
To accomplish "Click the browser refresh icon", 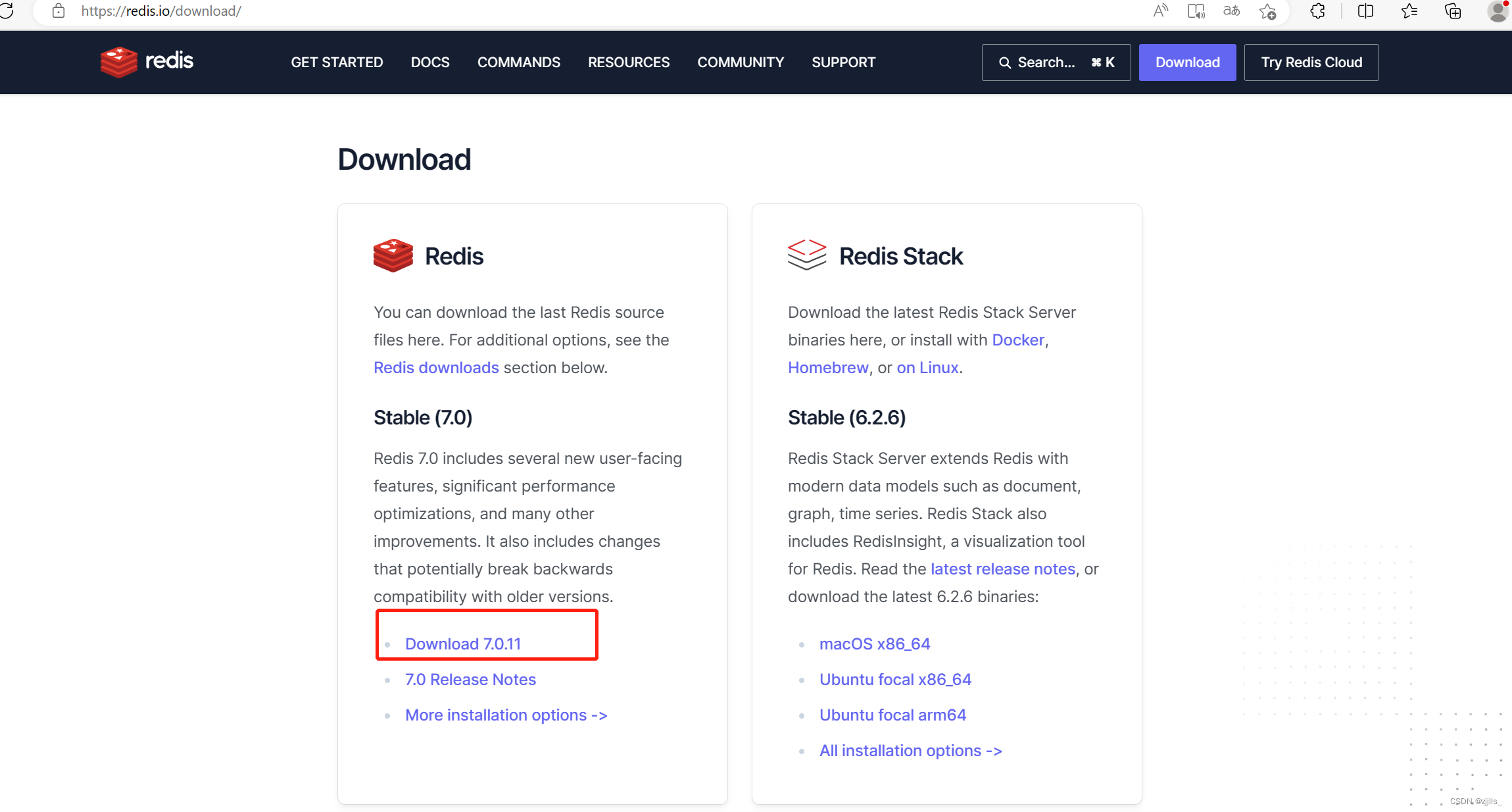I will coord(7,11).
